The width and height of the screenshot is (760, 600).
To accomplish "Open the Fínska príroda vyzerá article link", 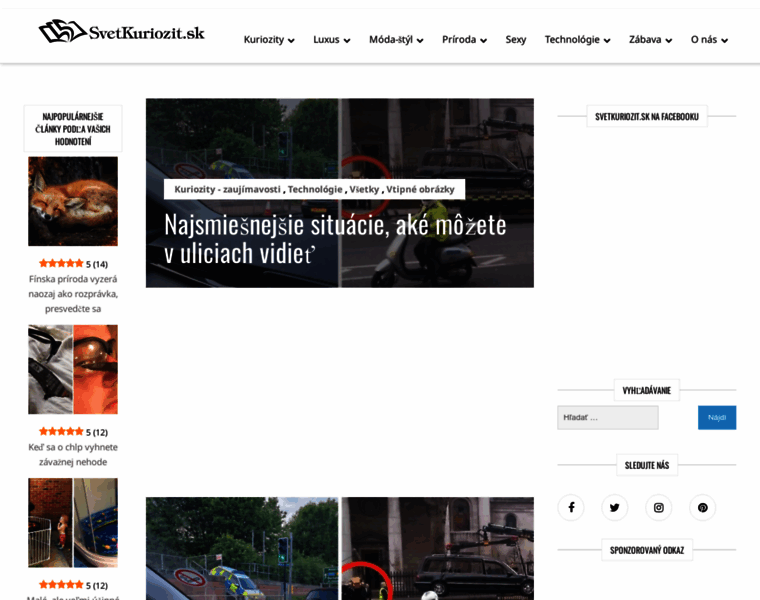I will click(x=73, y=294).
